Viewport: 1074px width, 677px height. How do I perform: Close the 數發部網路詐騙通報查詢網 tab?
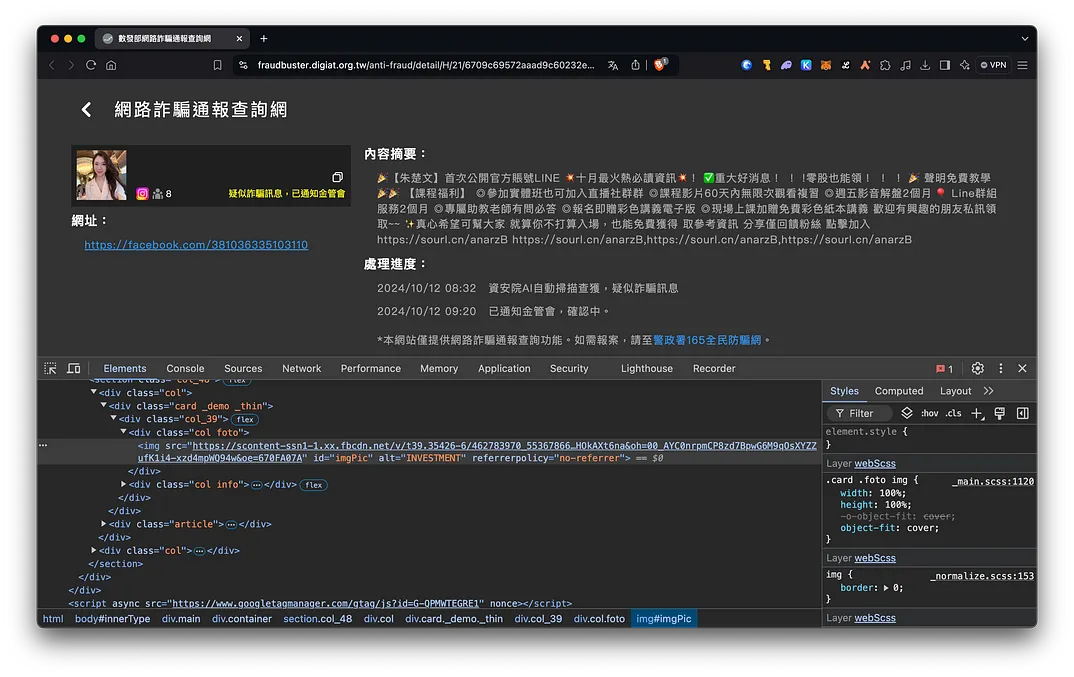click(239, 38)
